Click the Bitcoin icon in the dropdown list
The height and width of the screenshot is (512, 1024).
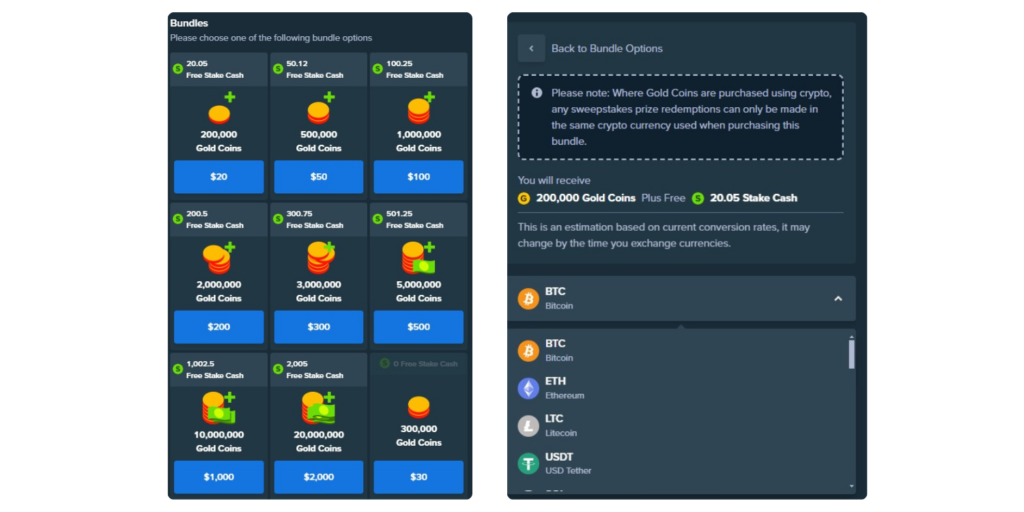528,351
